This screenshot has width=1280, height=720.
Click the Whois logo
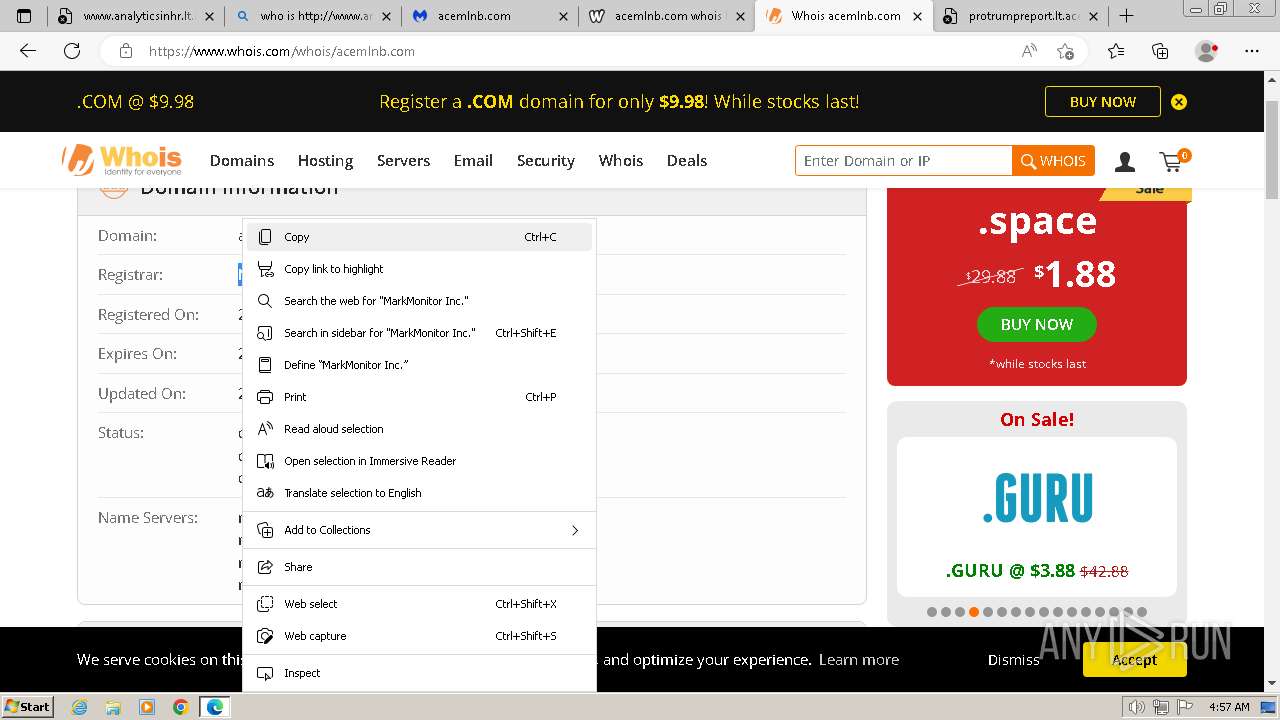point(122,160)
